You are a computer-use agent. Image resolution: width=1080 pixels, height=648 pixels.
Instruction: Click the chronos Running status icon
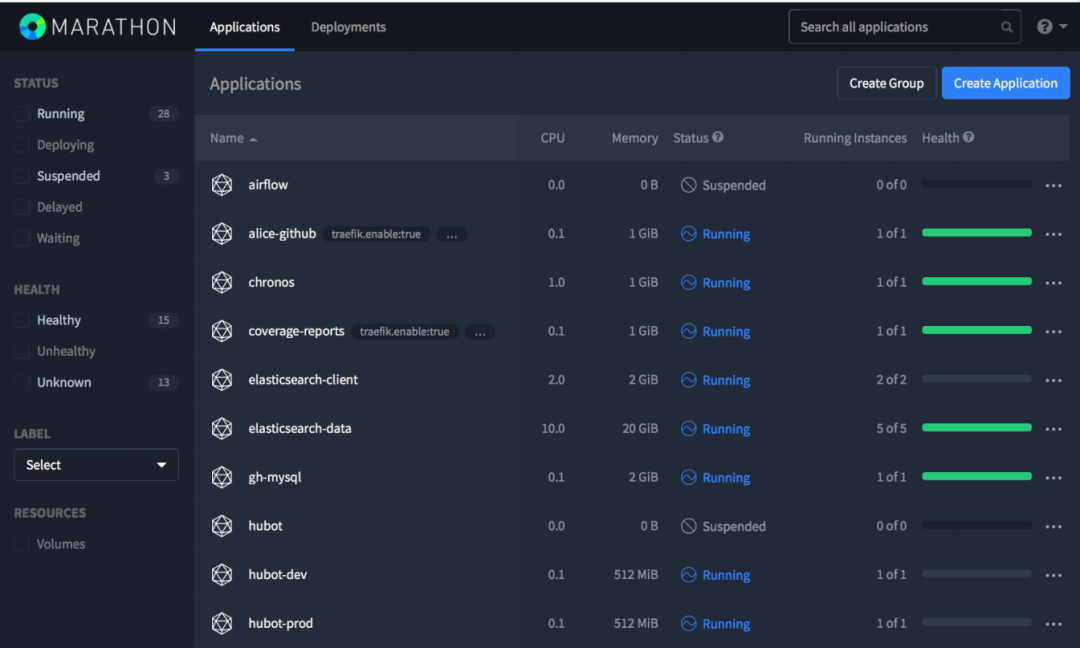click(688, 282)
